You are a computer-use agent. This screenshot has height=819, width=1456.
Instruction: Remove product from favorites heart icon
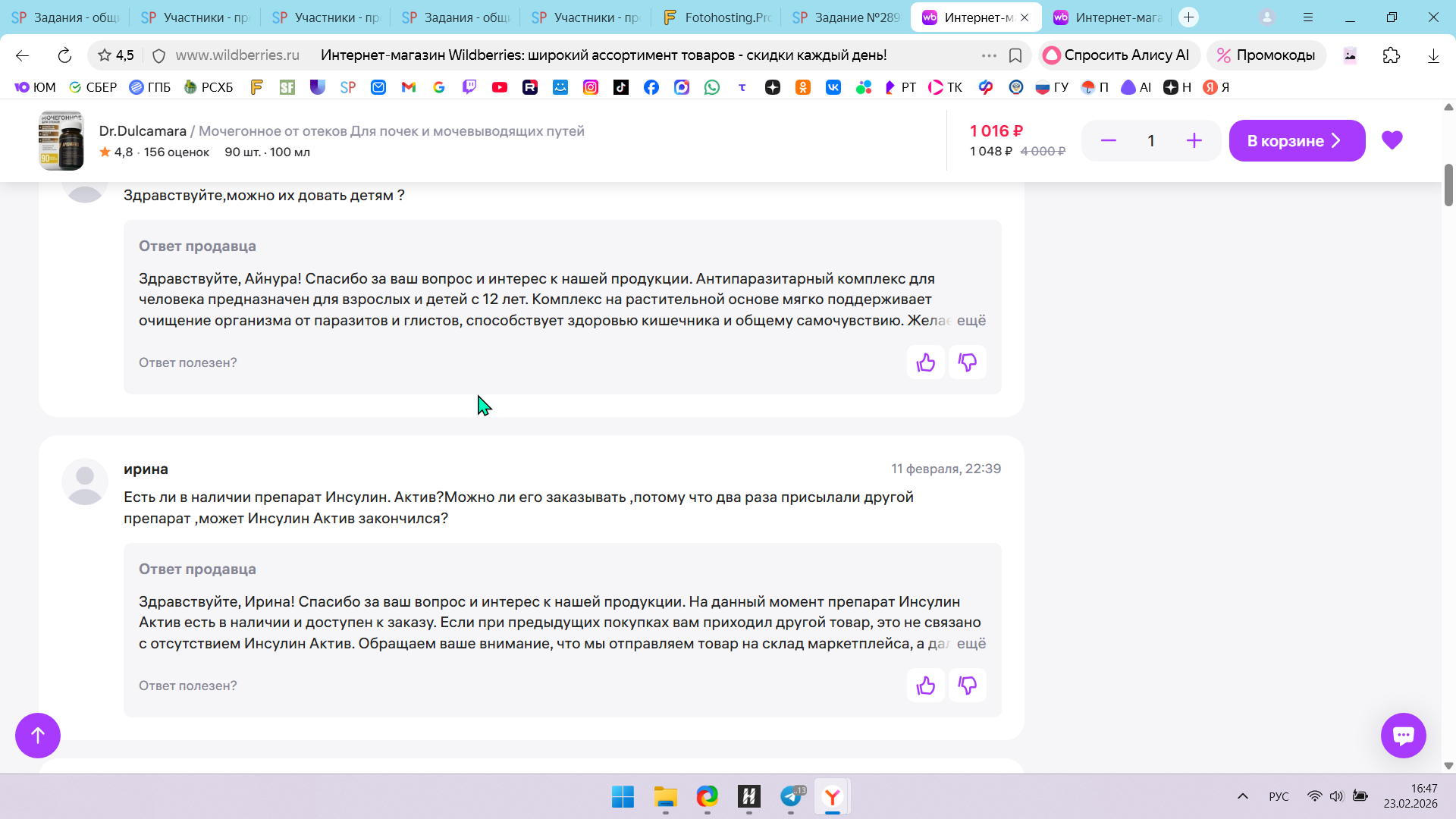pyautogui.click(x=1392, y=140)
